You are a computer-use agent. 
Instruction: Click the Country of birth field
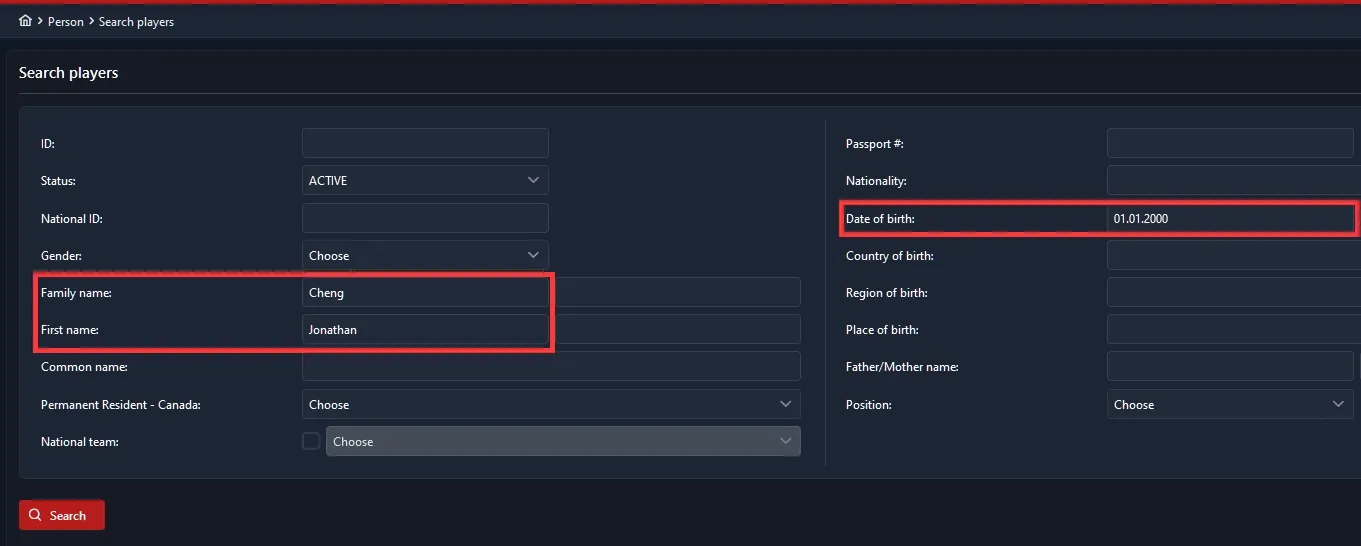[1230, 255]
